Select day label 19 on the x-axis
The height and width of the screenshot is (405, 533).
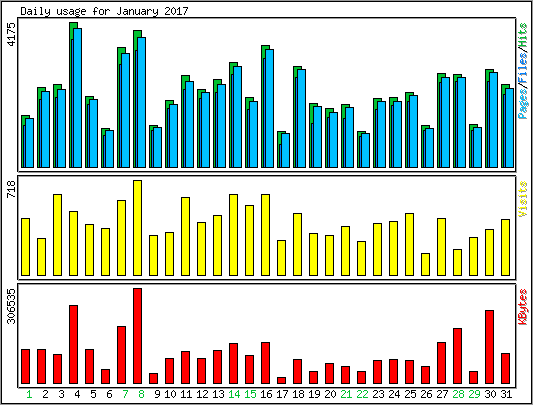pos(314,394)
